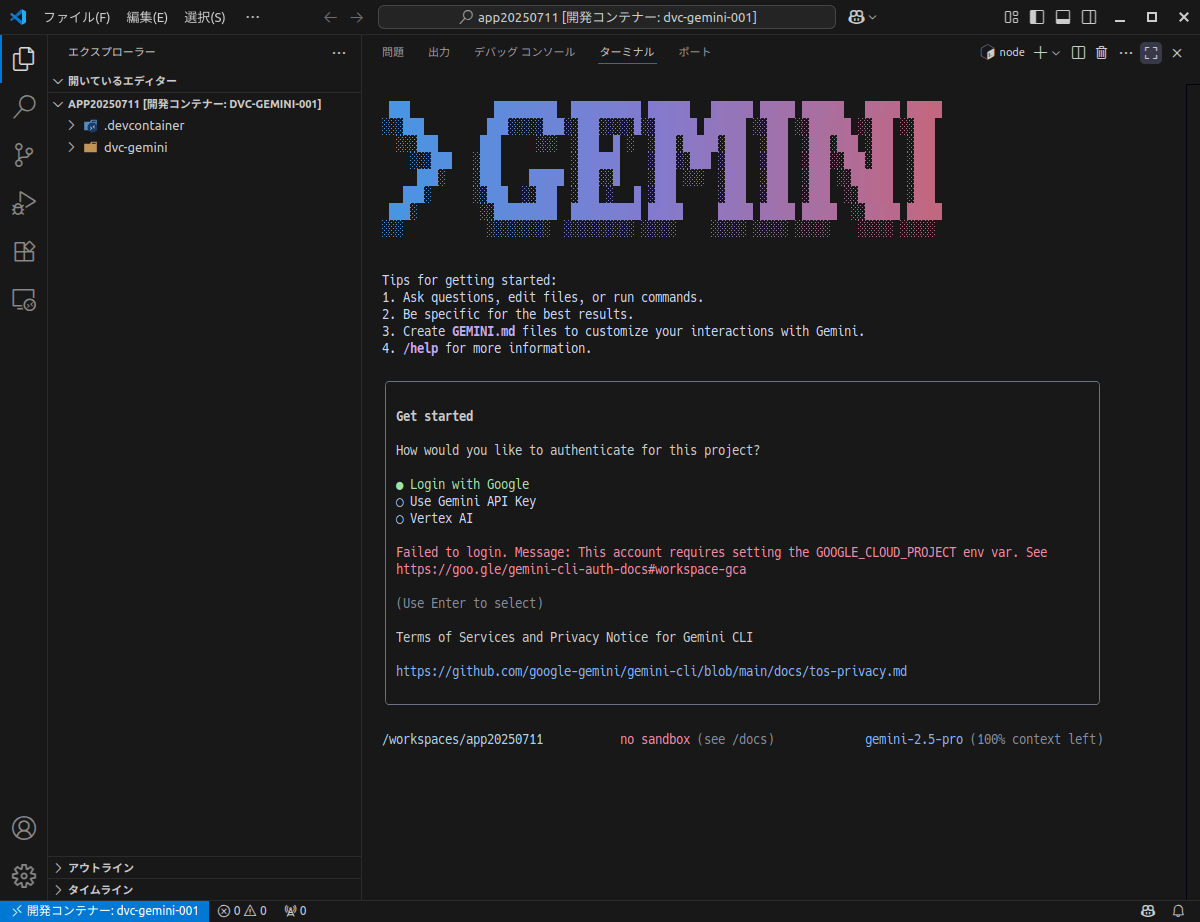The image size is (1200, 922).
Task: Click the VS Code logo icon
Action: click(18, 17)
